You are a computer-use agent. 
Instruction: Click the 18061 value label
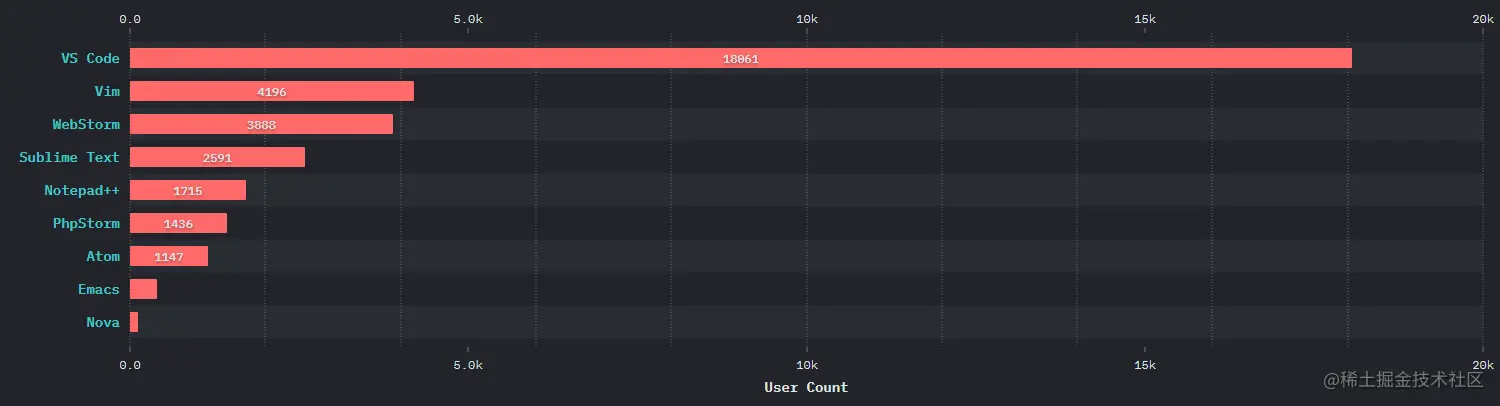click(741, 59)
